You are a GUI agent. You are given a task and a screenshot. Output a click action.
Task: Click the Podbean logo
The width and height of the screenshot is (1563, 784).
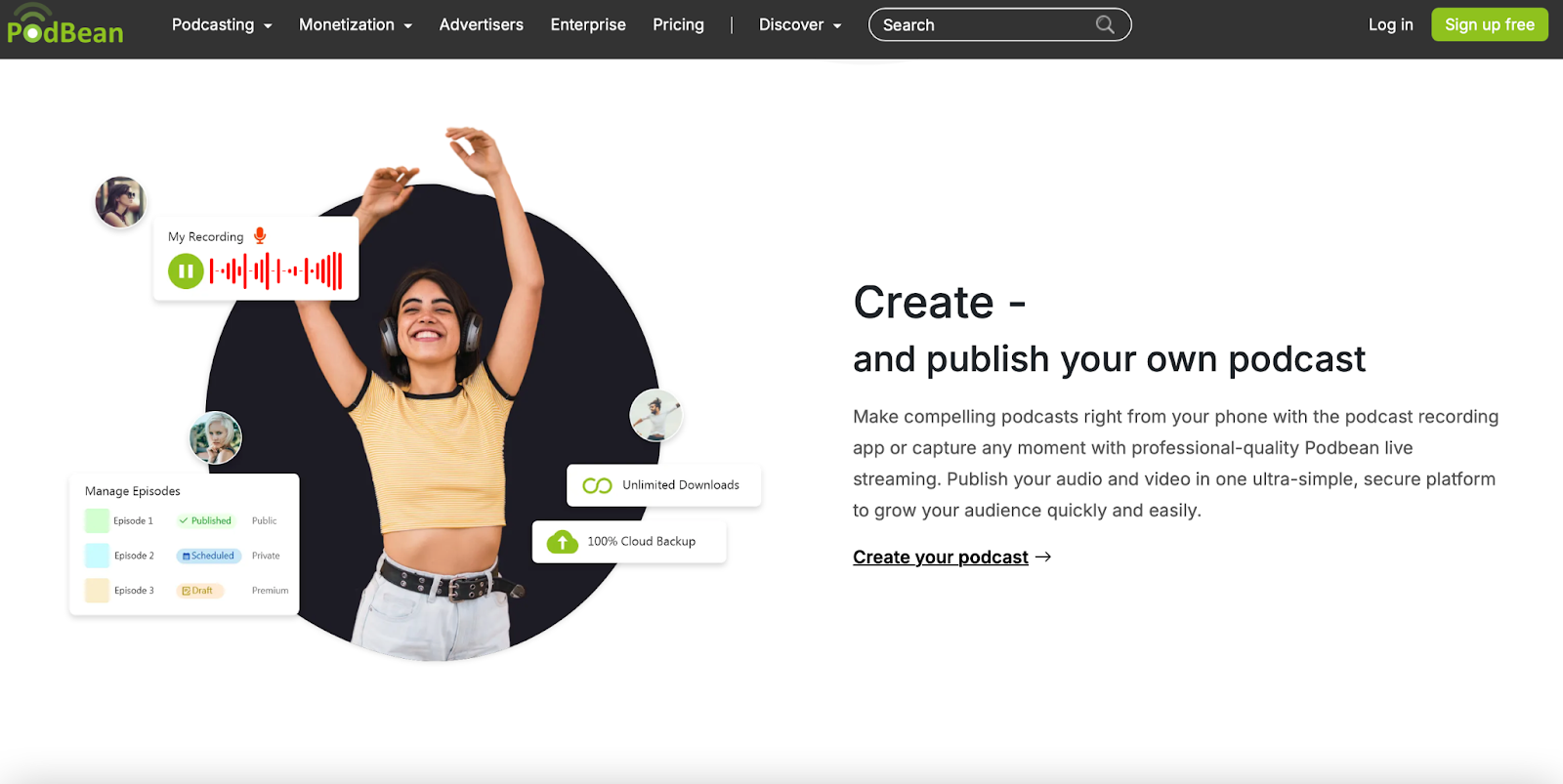64,24
